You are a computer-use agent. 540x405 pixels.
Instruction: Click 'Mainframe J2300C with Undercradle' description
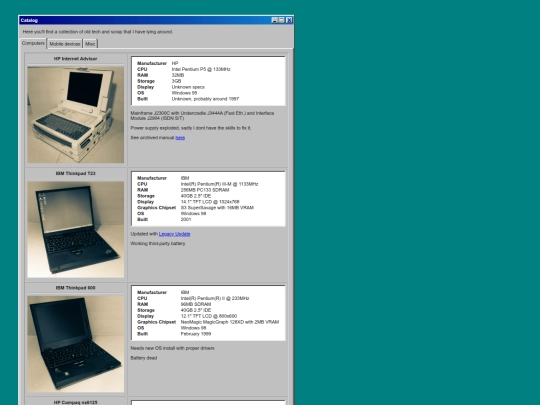click(202, 116)
